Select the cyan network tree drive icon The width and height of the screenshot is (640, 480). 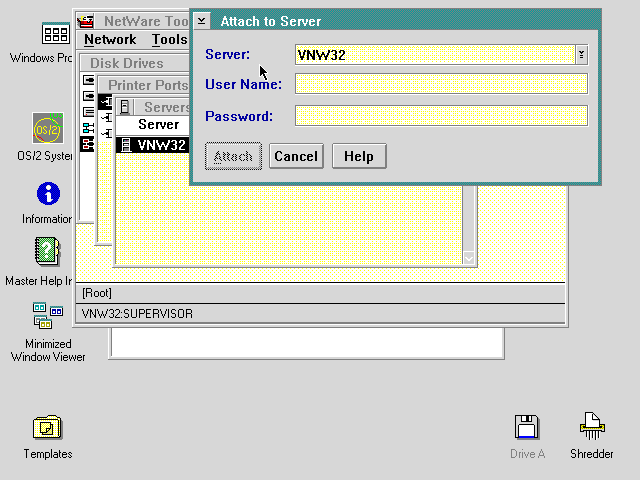[88, 128]
